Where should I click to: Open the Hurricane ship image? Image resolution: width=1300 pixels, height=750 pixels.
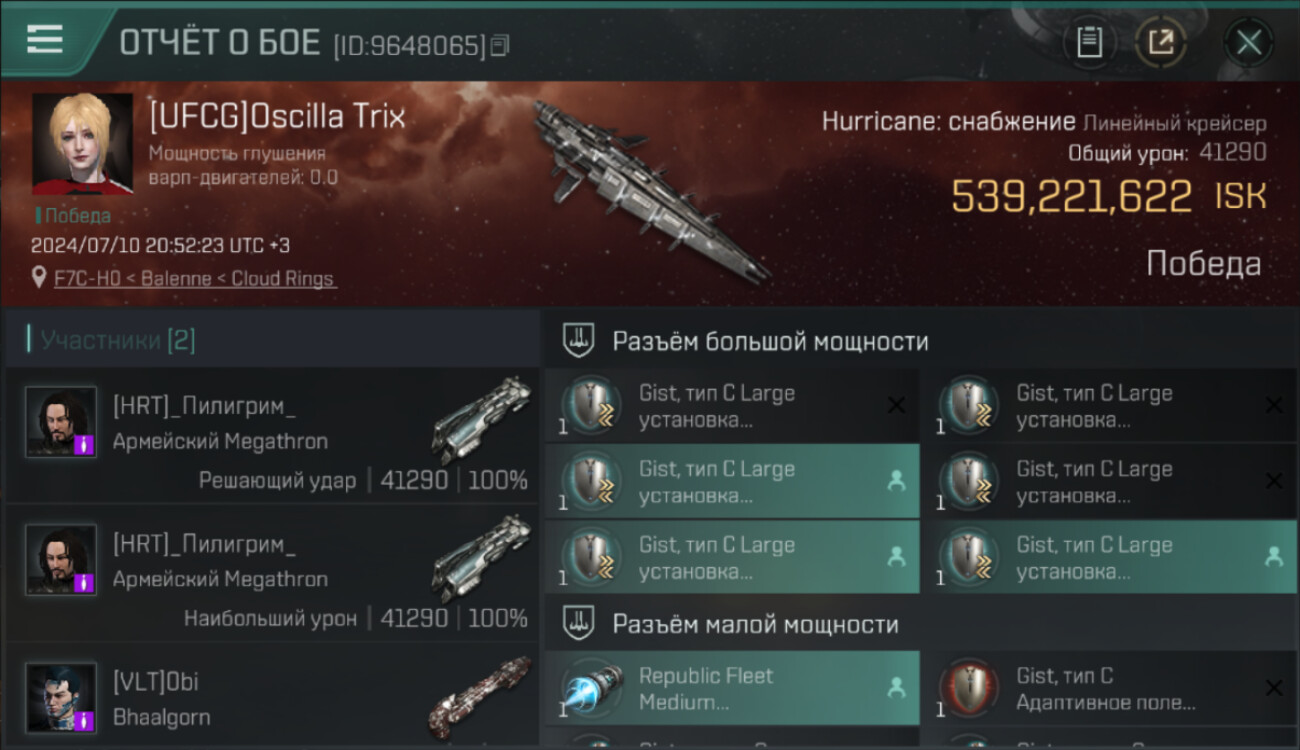650,190
